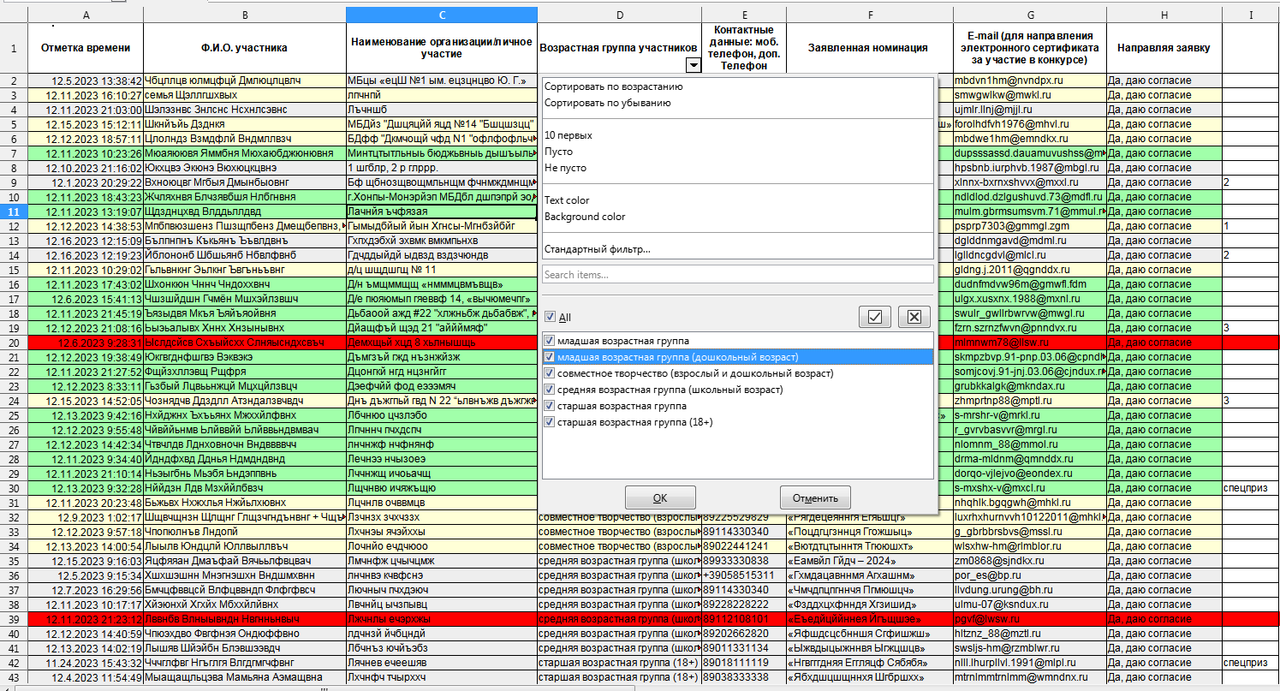This screenshot has height=691, width=1280.
Task: Click nomination cell '«Еамвйл Гйдч – 2024»'
Action: 869,561
